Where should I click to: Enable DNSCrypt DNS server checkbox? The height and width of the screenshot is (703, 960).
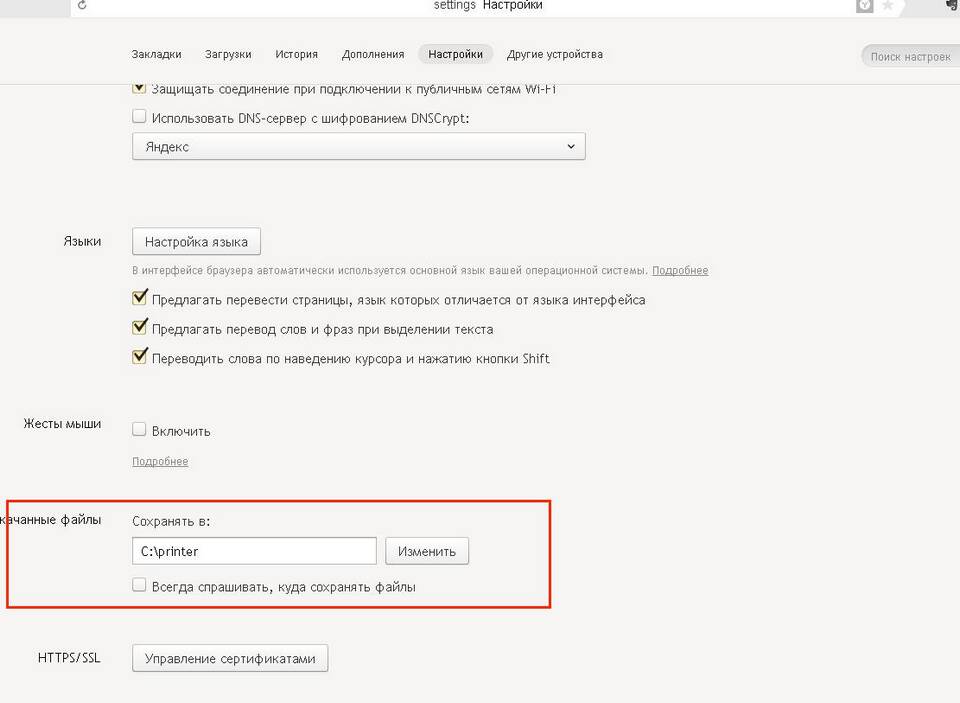139,116
